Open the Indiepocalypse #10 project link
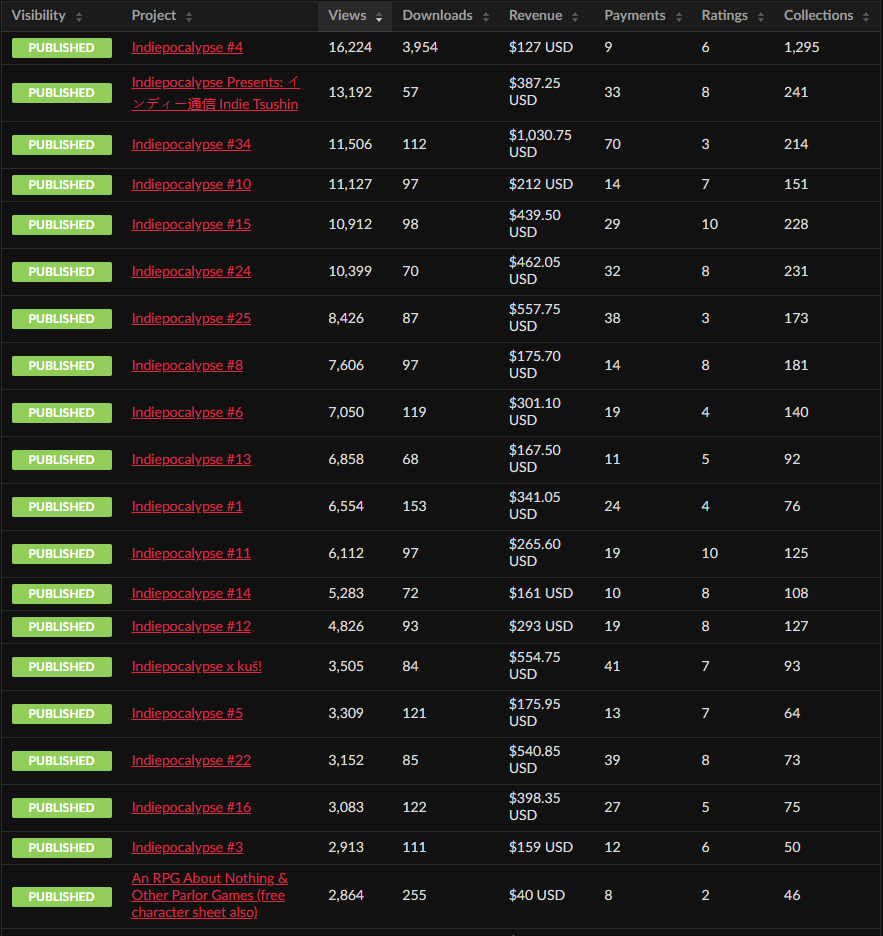This screenshot has height=936, width=883. [x=191, y=184]
